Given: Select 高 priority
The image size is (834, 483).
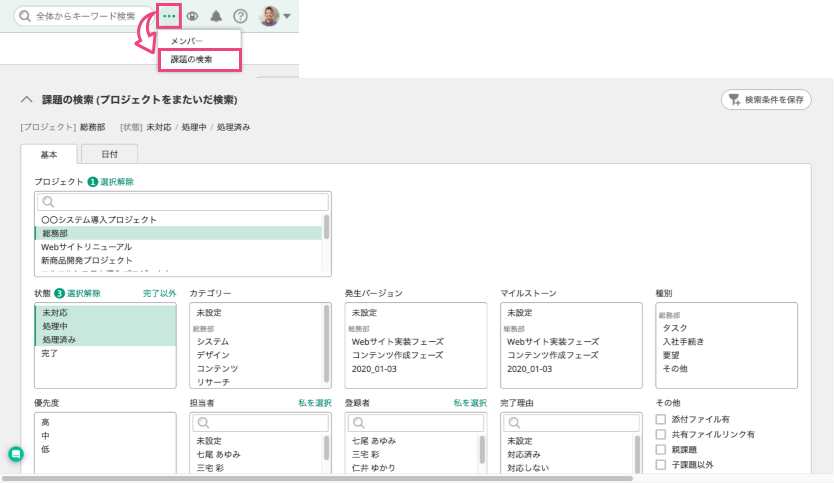Looking at the screenshot, I should 105,422.
